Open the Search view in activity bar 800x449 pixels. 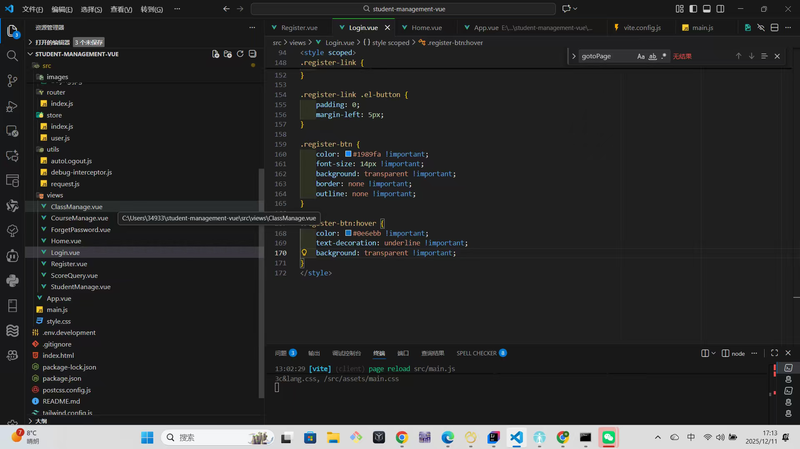click(x=12, y=55)
